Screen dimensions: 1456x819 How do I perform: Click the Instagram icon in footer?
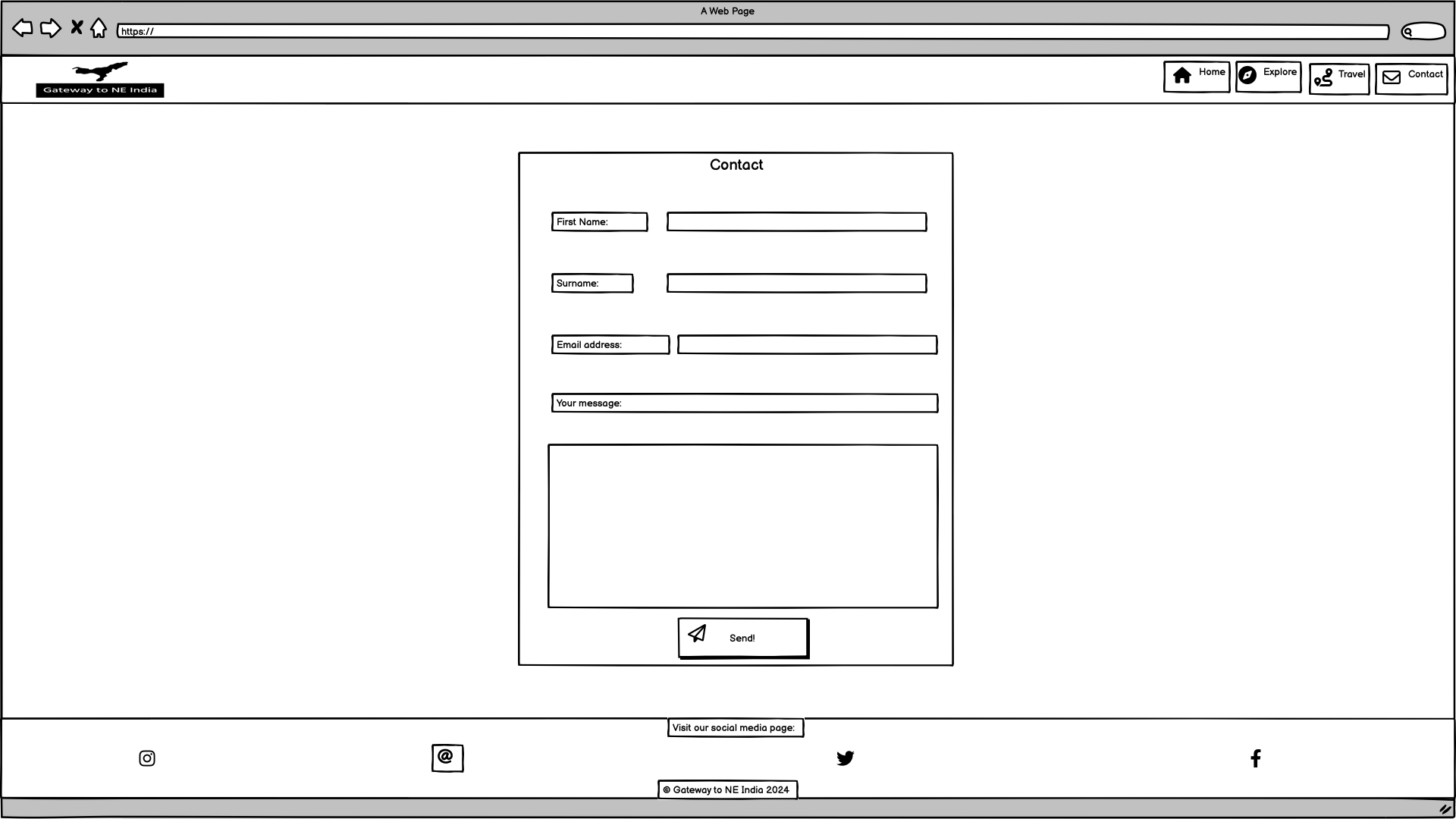click(x=147, y=758)
